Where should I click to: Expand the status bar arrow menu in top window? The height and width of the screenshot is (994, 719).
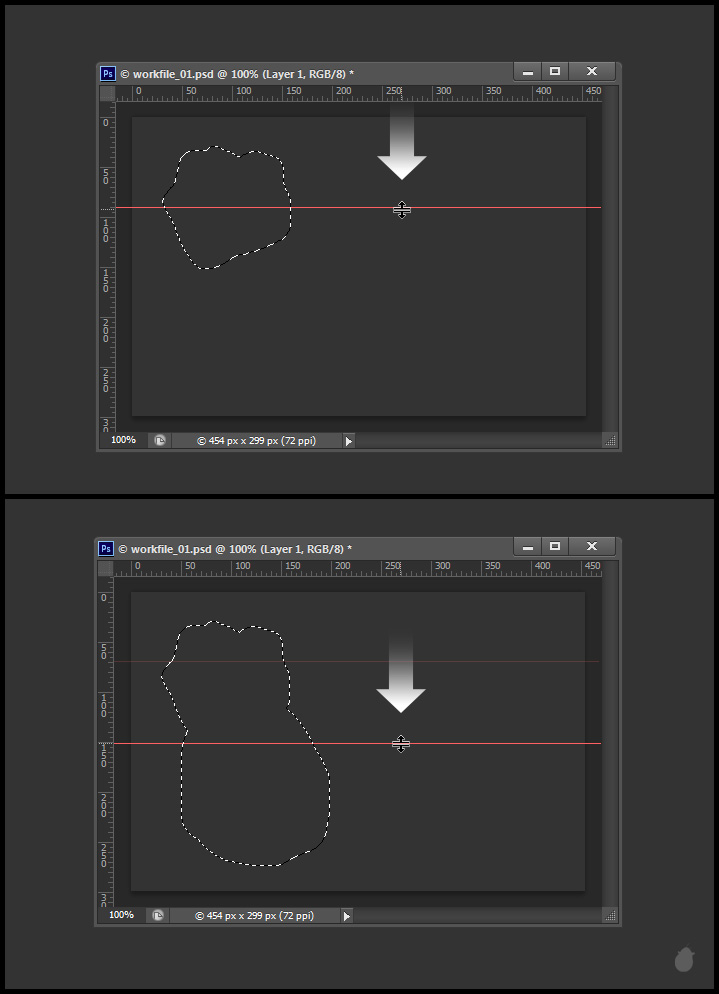(348, 440)
